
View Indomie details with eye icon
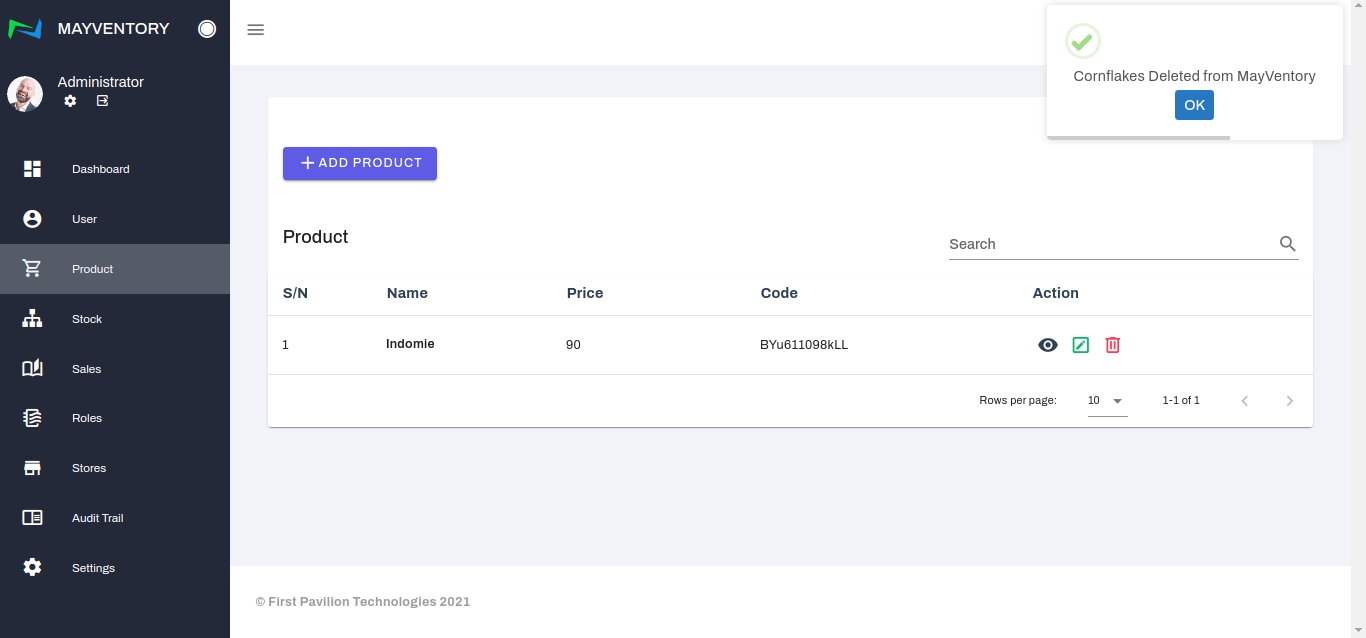1047,345
